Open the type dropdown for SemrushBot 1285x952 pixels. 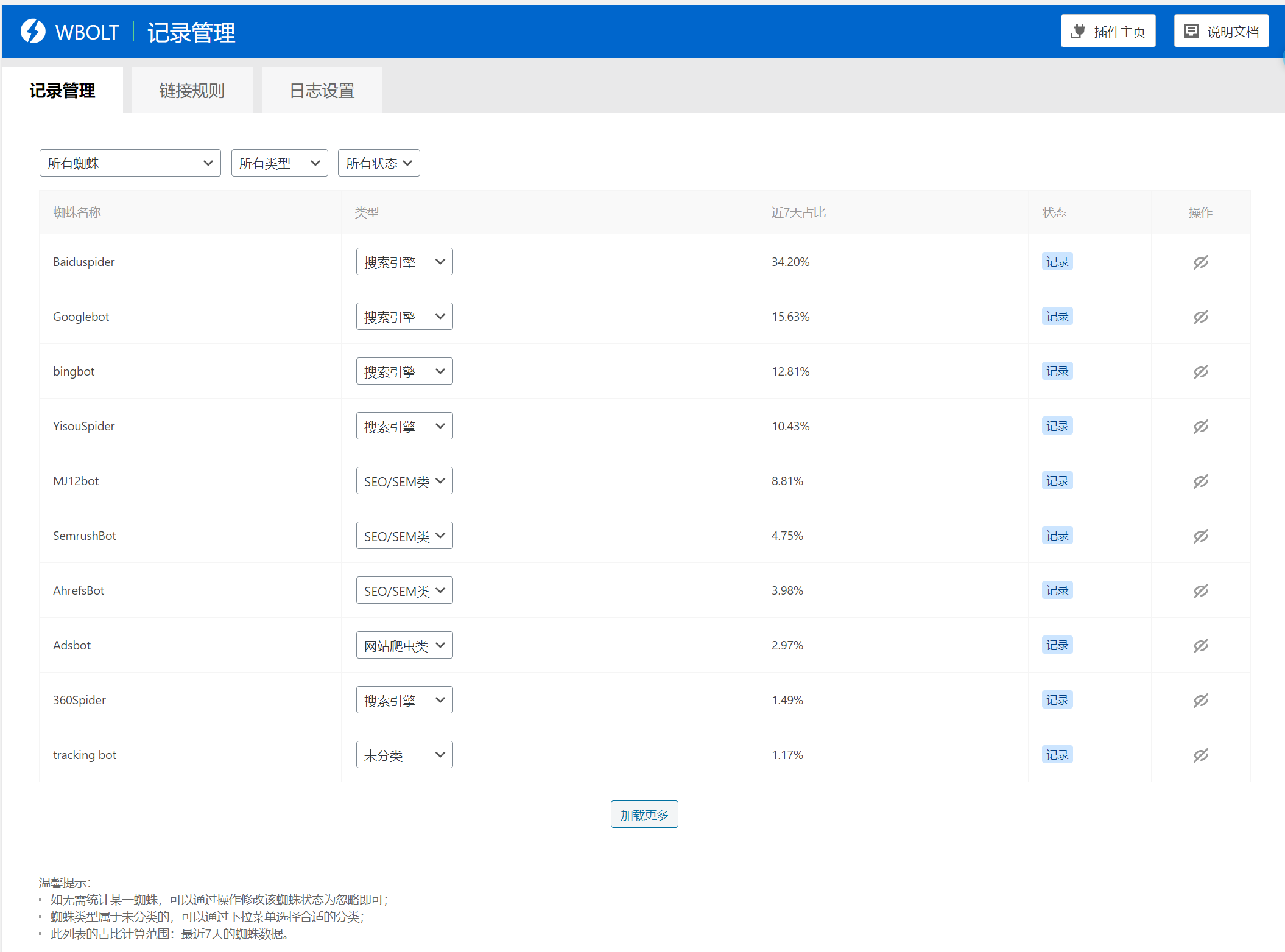click(404, 536)
